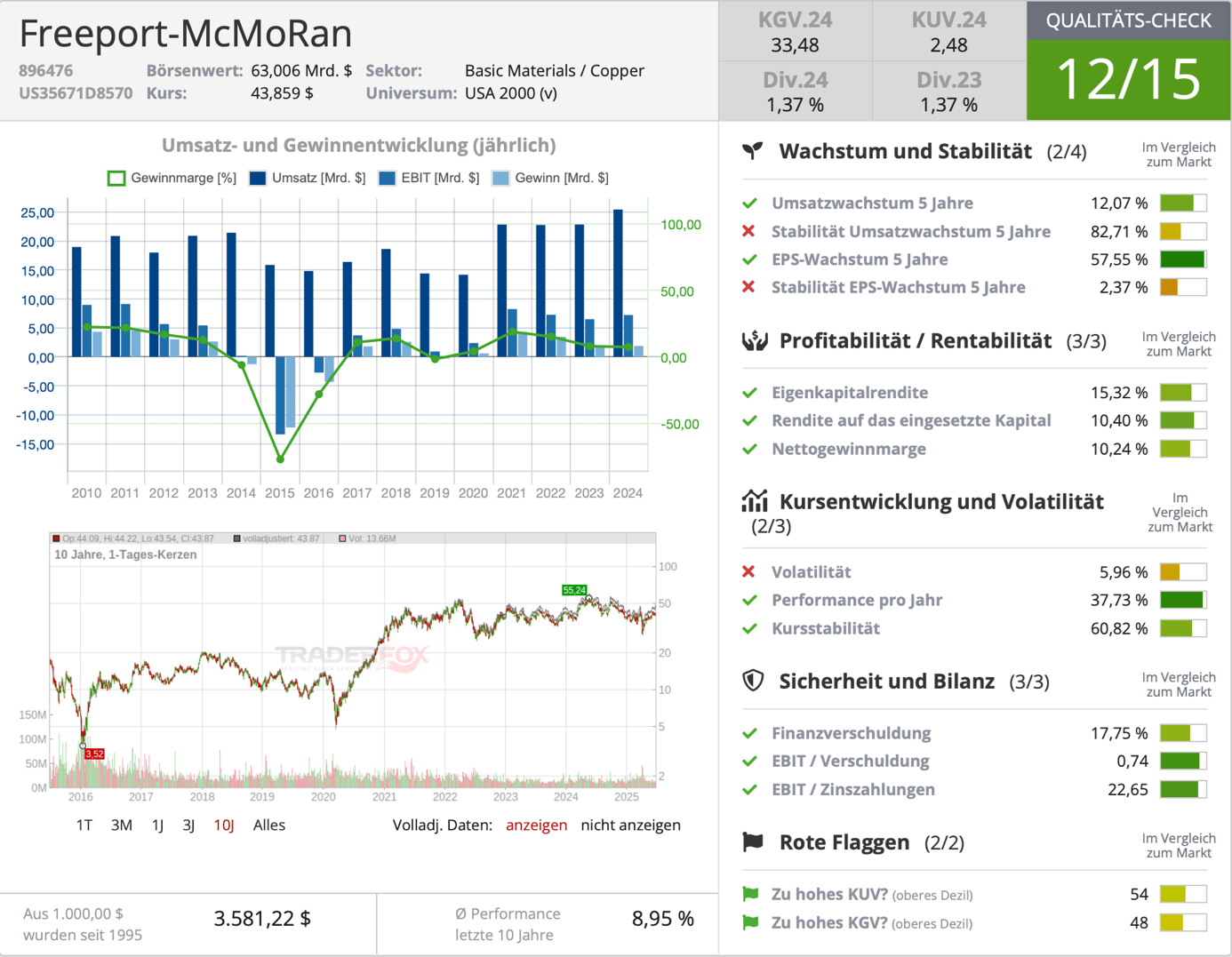This screenshot has width=1232, height=957.
Task: Click Umsatz- und Gewinnentwicklung (jährlich) chart title
Action: pyautogui.click(x=359, y=145)
